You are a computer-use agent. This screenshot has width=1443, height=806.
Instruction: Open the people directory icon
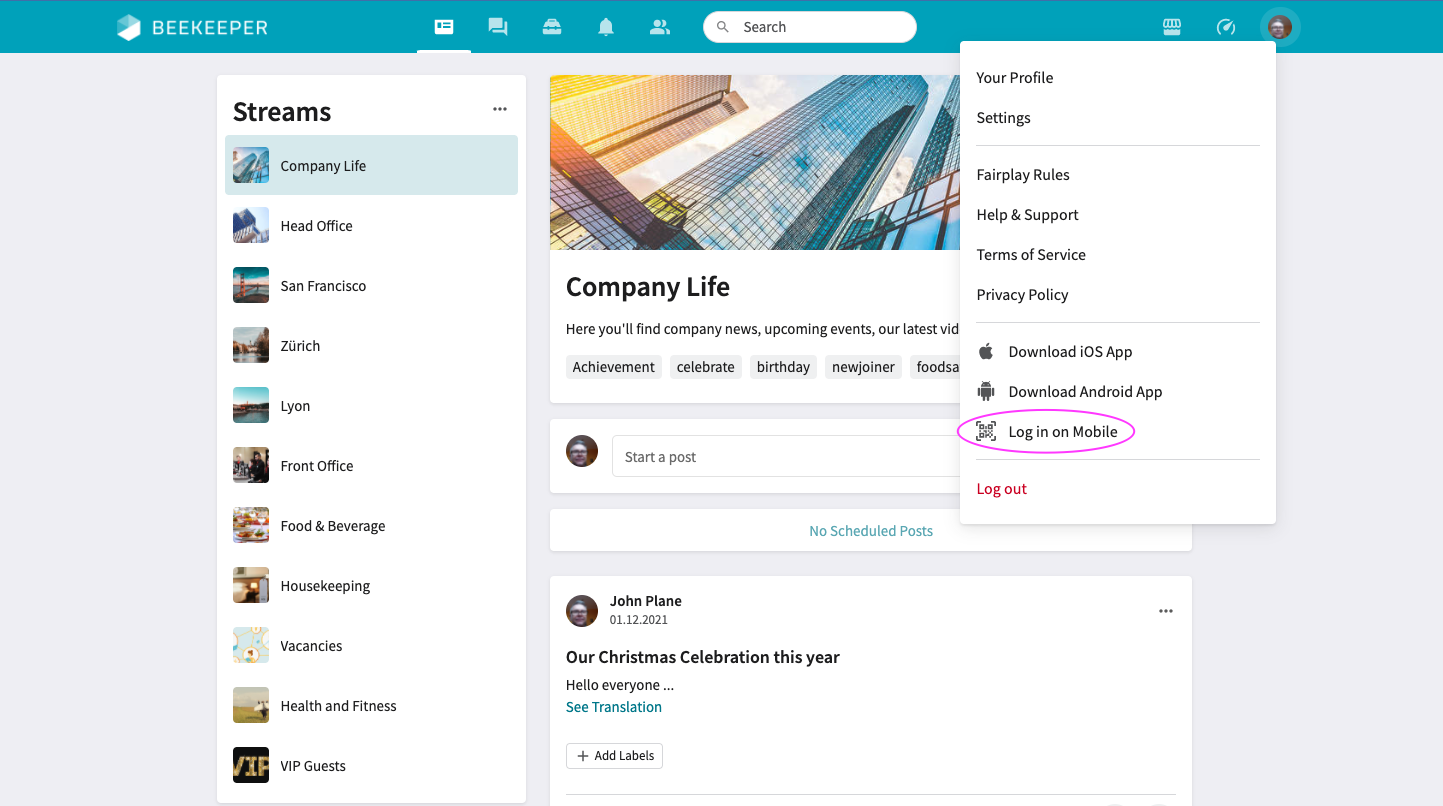pos(660,27)
